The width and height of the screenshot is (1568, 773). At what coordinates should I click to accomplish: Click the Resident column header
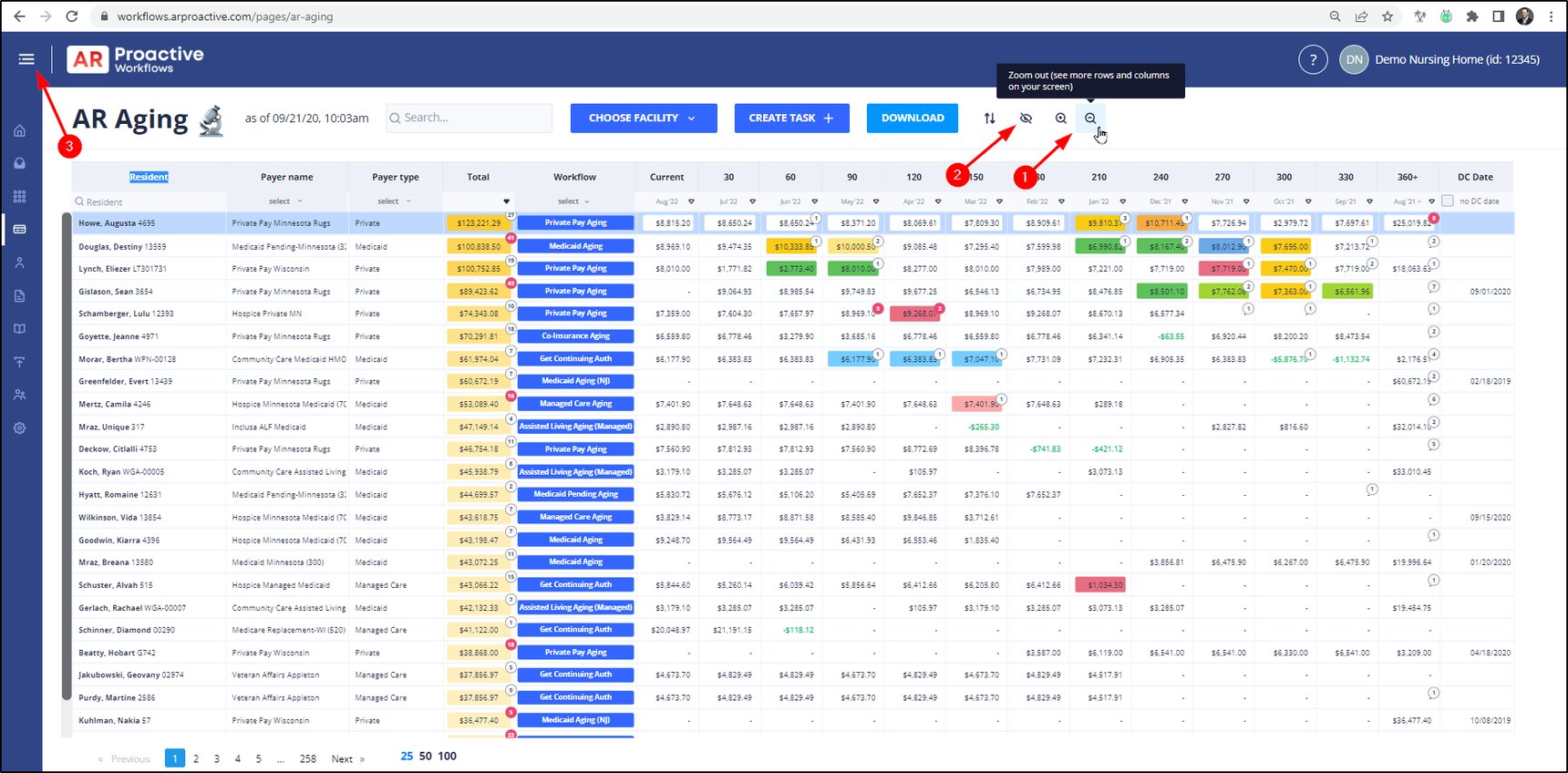[x=149, y=178]
